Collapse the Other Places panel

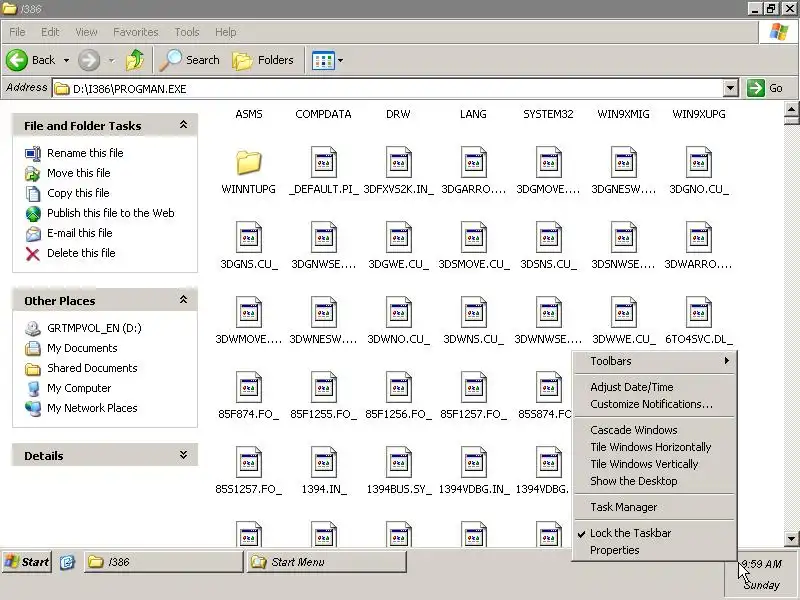click(x=183, y=300)
